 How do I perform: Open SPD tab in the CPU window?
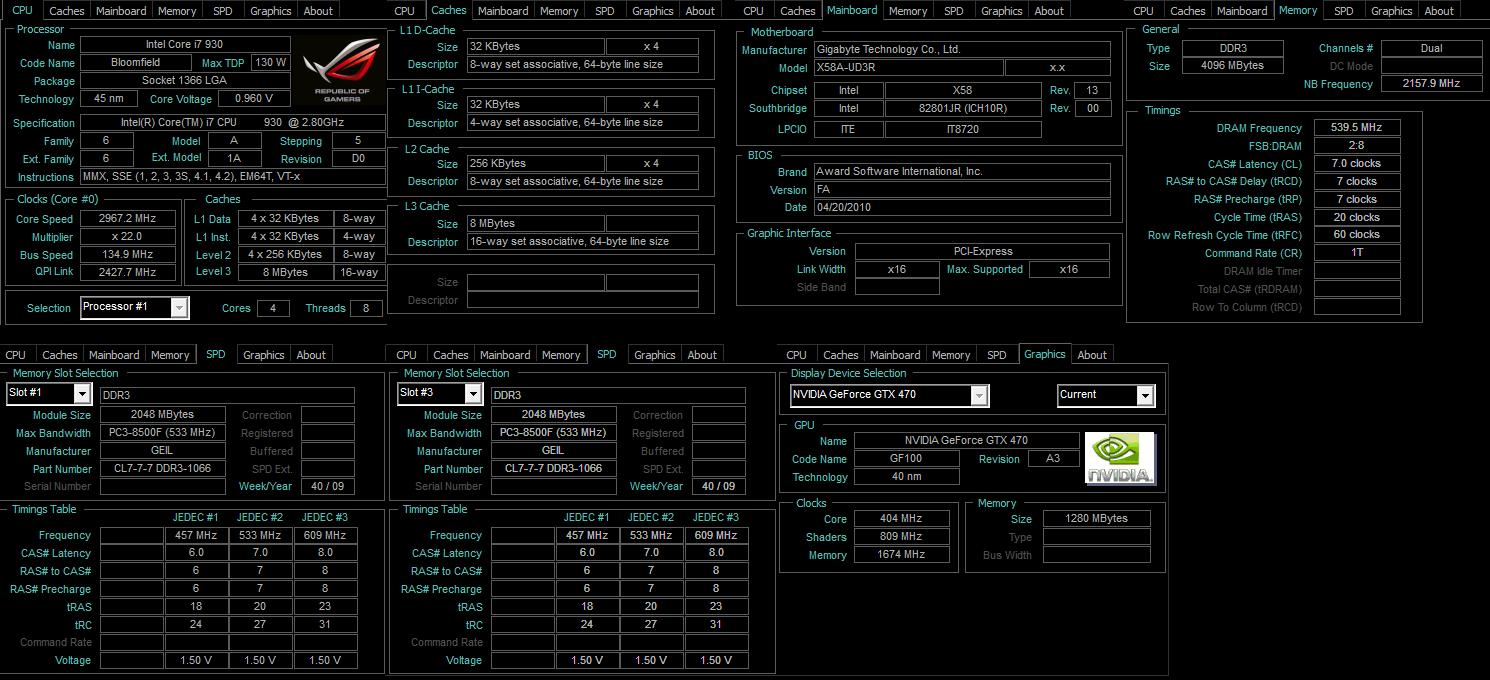(x=222, y=11)
